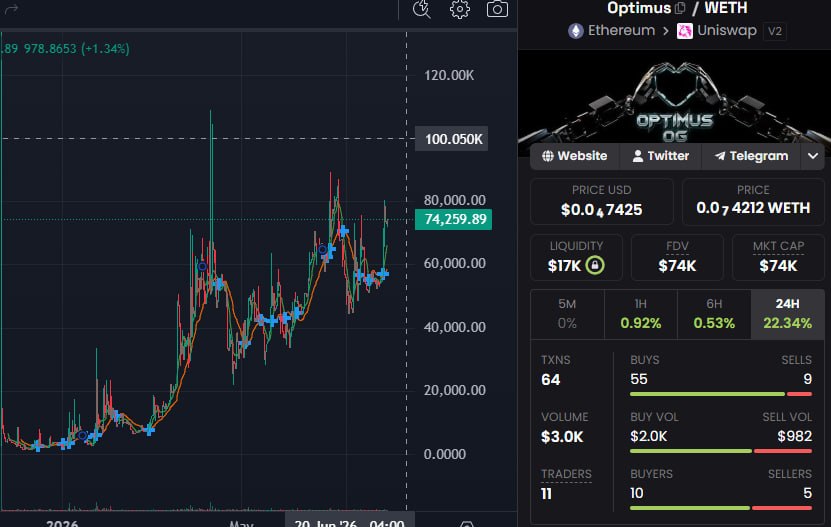Click the MKT CAP $74K box
831x527 pixels.
(778, 257)
